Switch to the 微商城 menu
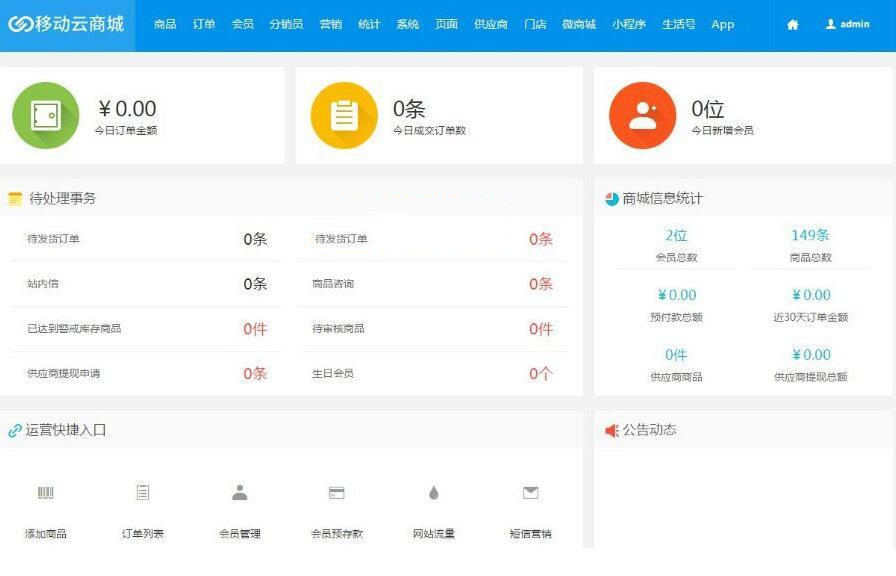The image size is (896, 576). (x=579, y=25)
